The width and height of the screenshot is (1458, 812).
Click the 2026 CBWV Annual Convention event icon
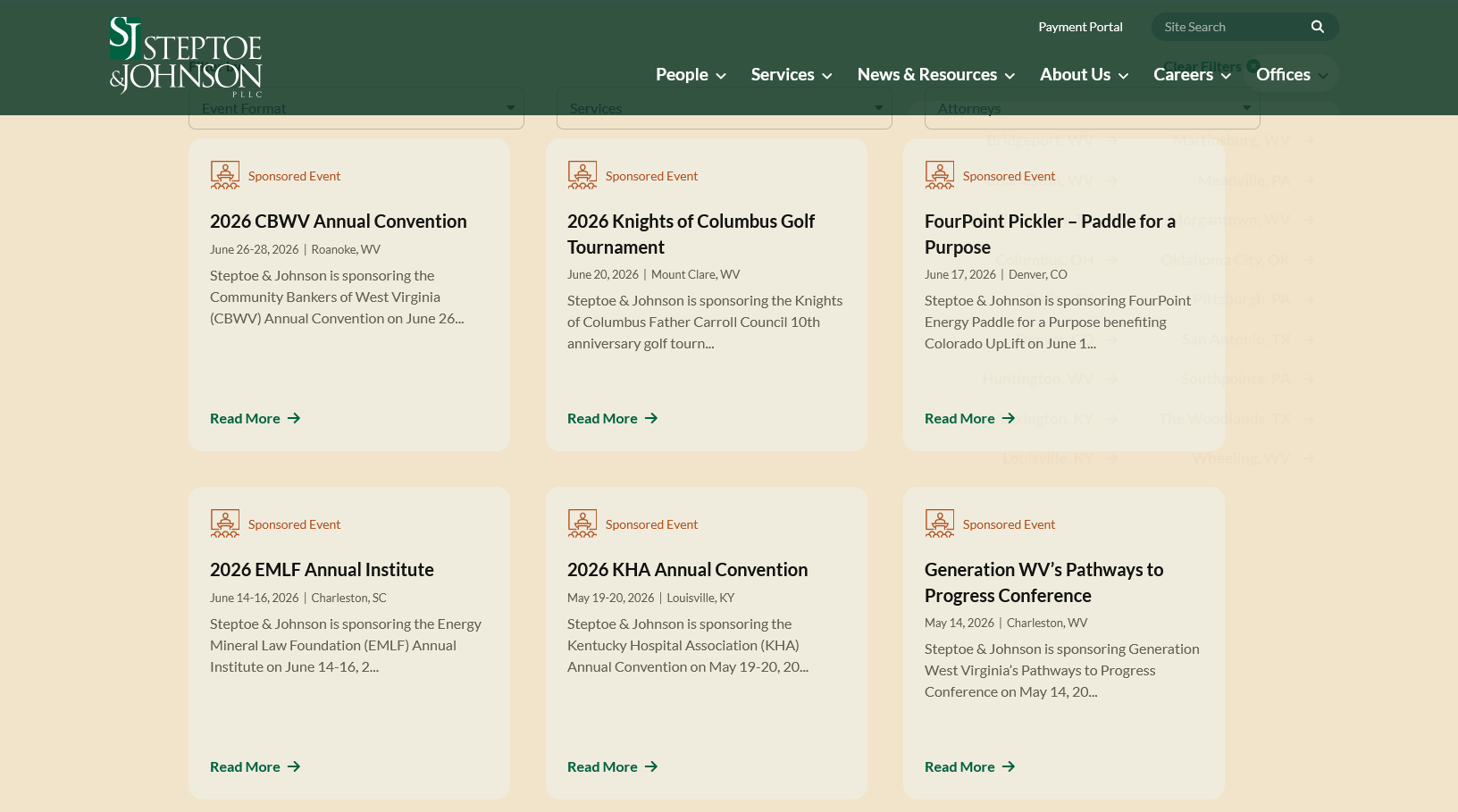click(x=224, y=175)
